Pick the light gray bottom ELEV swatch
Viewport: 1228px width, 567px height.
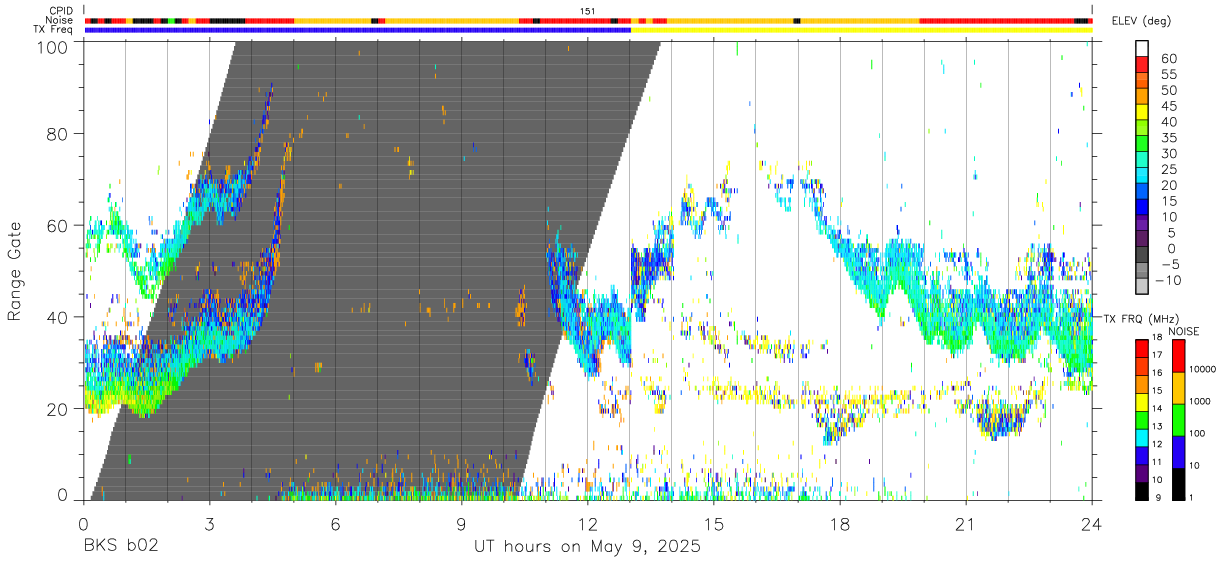pyautogui.click(x=1143, y=288)
